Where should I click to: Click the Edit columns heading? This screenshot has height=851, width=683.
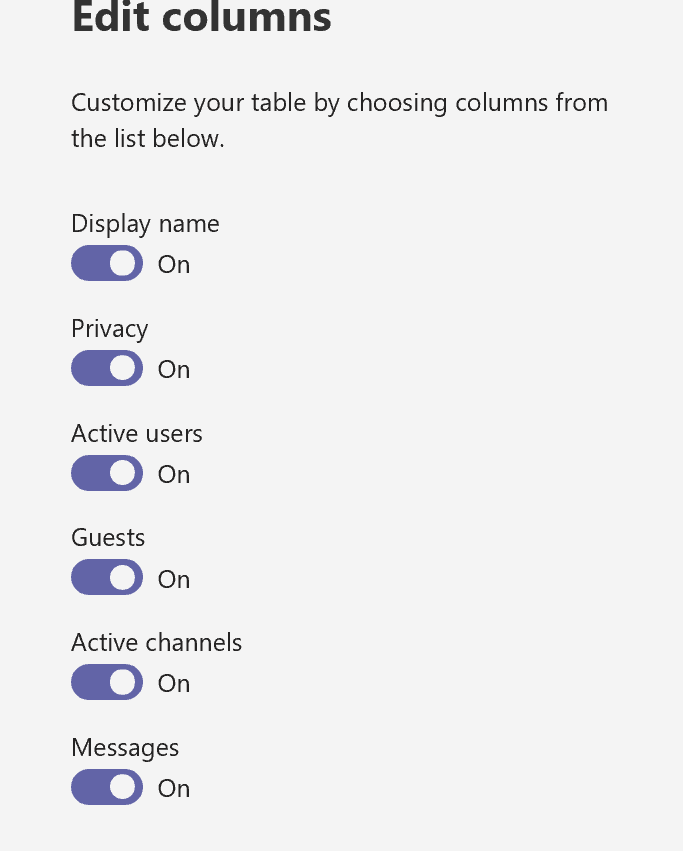[x=201, y=17]
